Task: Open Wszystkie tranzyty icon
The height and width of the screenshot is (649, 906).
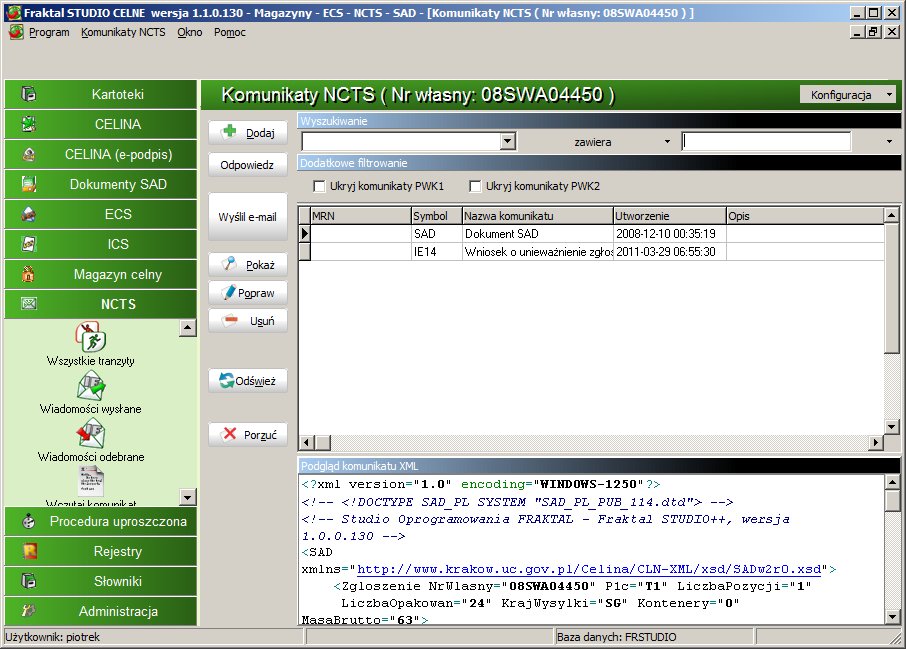Action: [90, 337]
